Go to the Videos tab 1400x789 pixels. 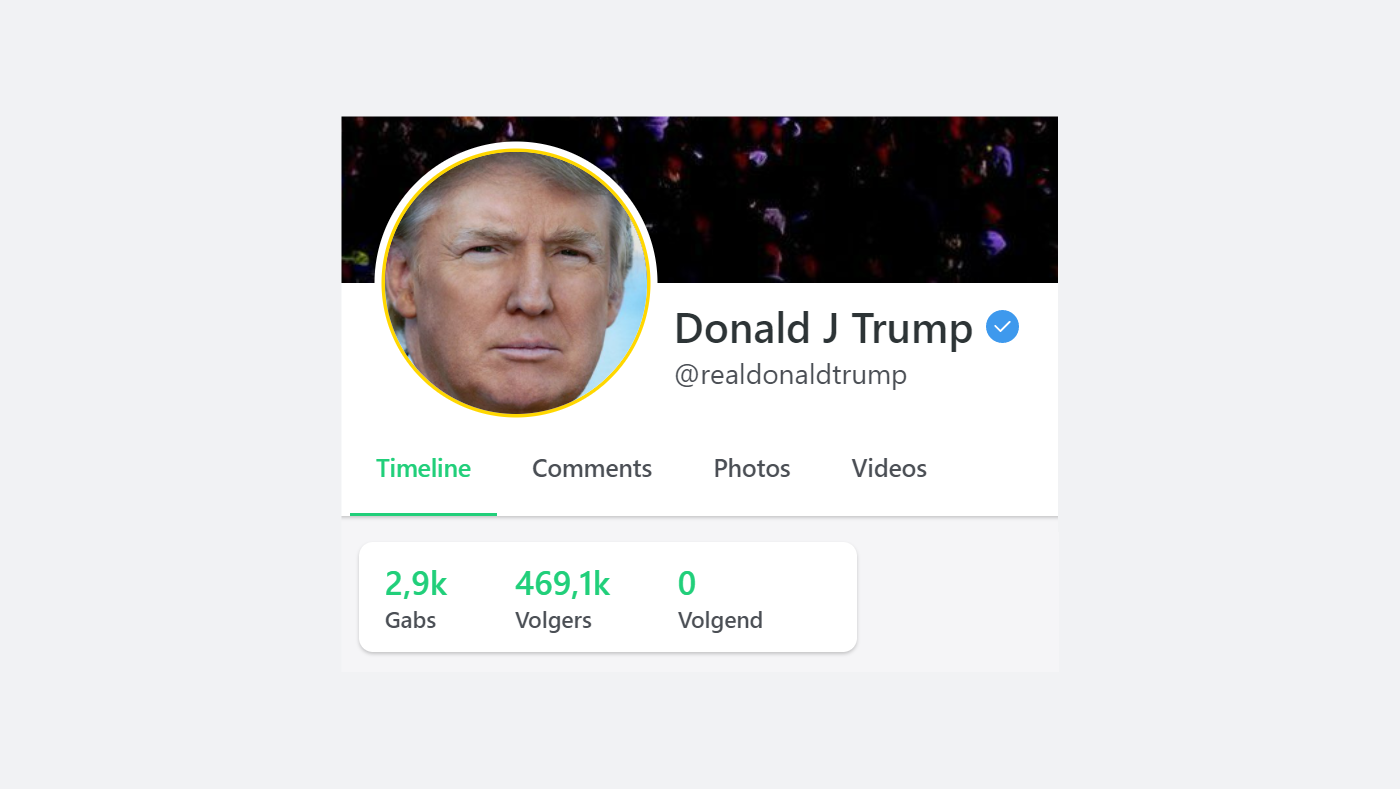tap(889, 468)
